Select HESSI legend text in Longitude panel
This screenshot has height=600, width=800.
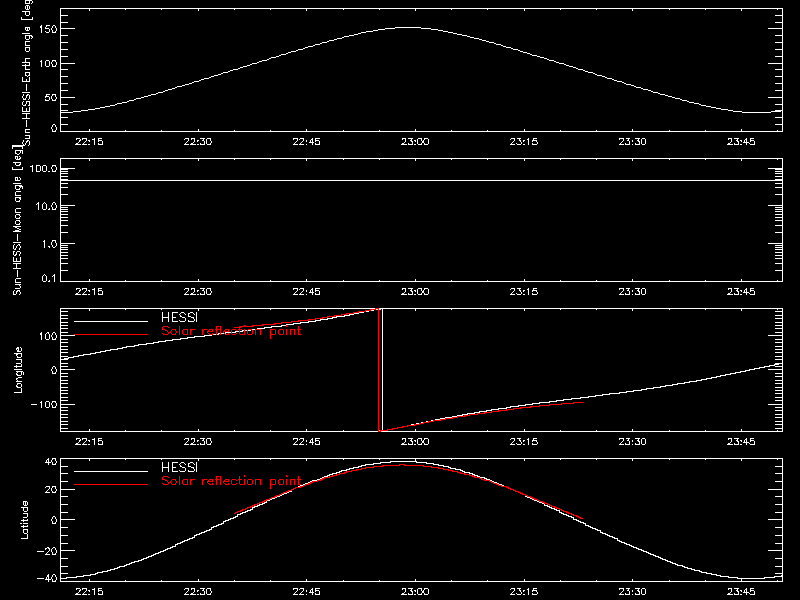coord(179,317)
